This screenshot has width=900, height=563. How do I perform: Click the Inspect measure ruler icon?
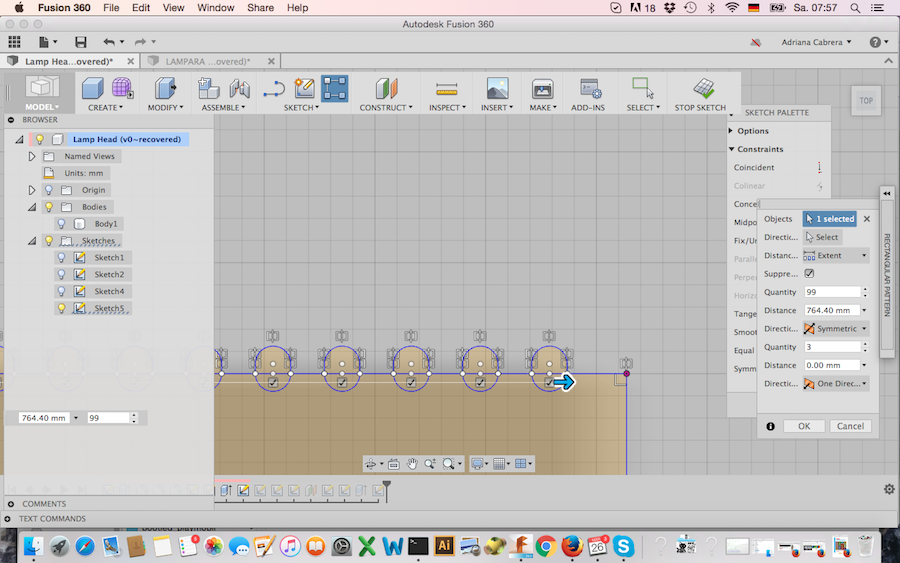click(446, 89)
